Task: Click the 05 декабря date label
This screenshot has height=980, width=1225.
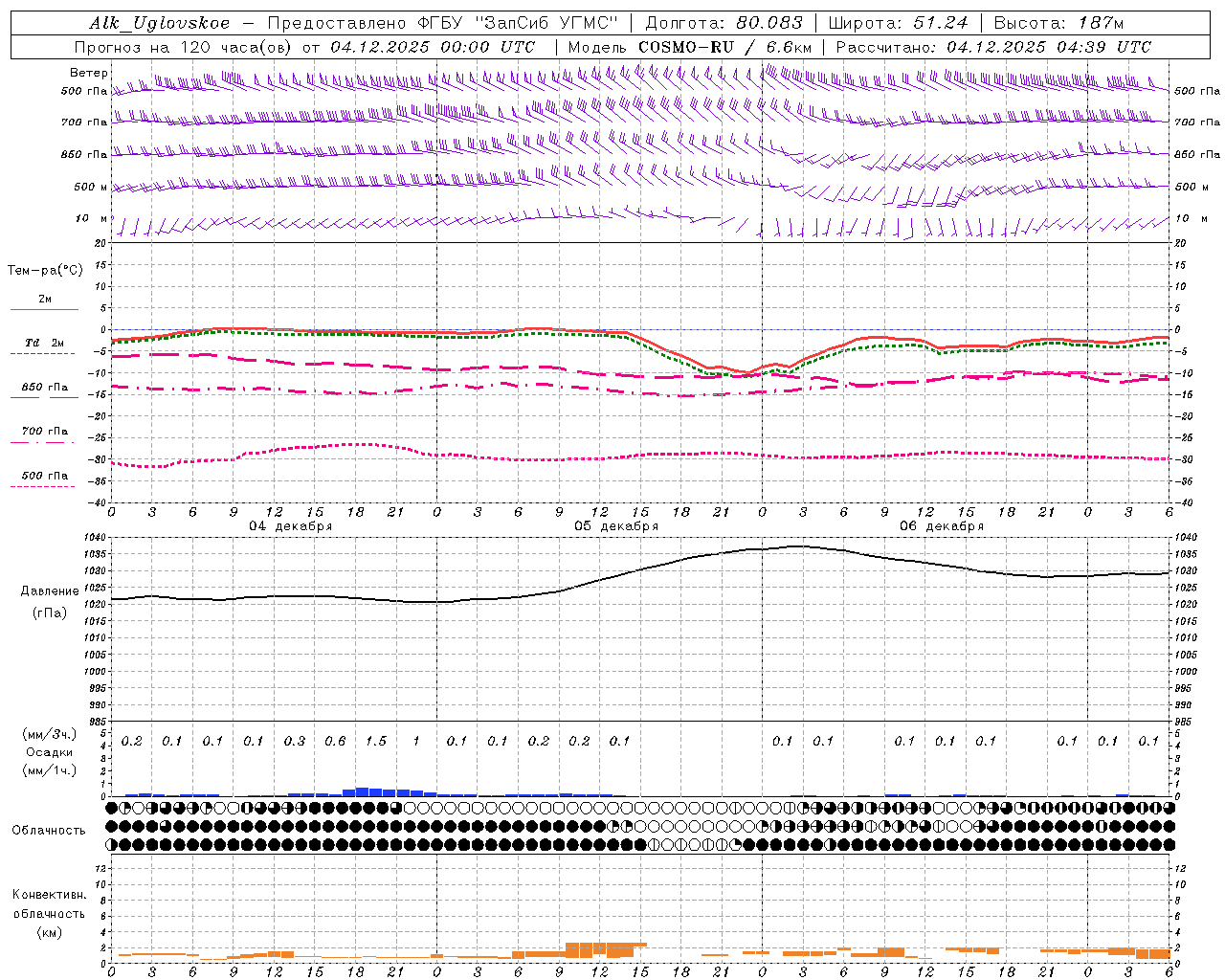Action: click(x=616, y=526)
